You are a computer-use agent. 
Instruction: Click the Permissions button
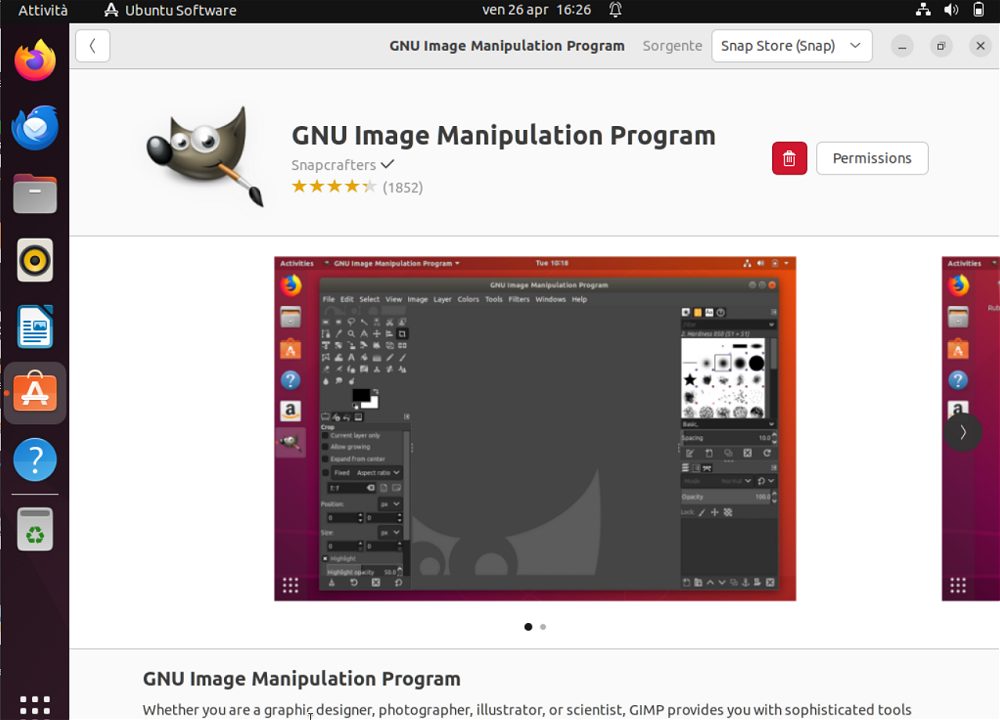872,158
